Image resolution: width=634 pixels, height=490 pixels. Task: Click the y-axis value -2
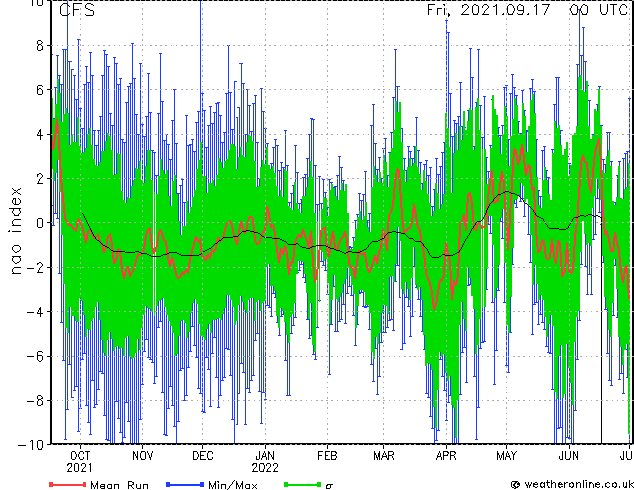(35, 267)
